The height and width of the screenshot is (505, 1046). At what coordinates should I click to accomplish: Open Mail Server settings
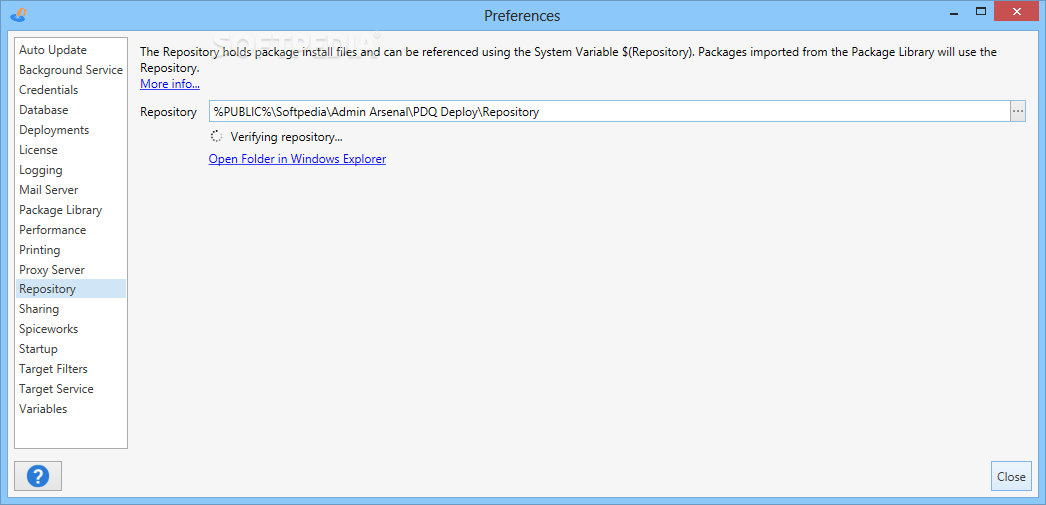tap(71, 190)
